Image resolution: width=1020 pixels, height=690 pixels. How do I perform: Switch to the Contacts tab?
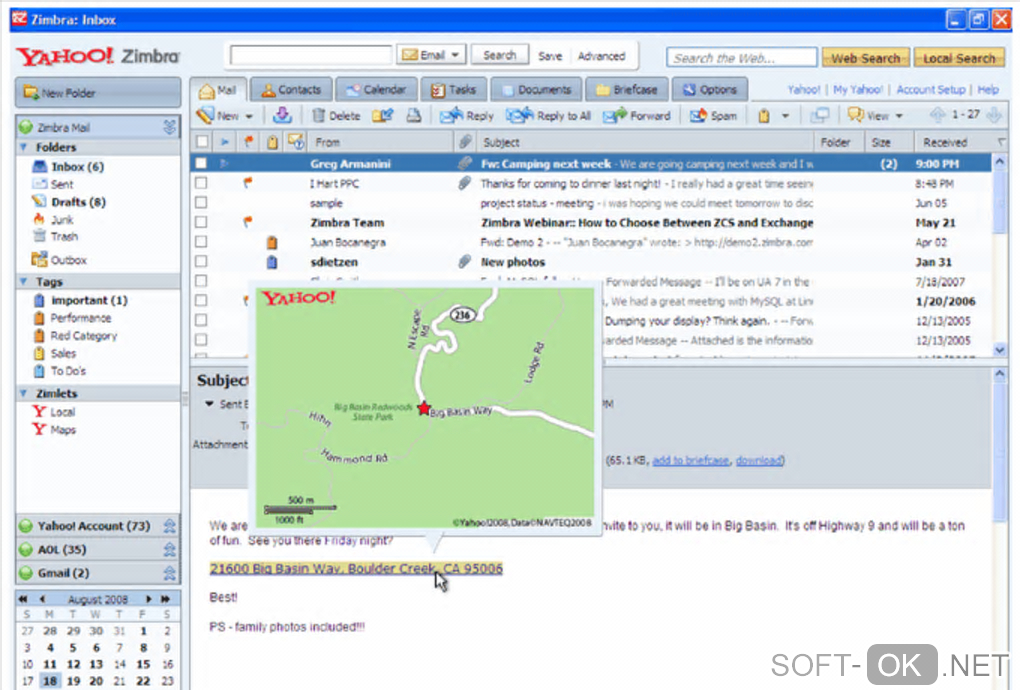[x=291, y=90]
